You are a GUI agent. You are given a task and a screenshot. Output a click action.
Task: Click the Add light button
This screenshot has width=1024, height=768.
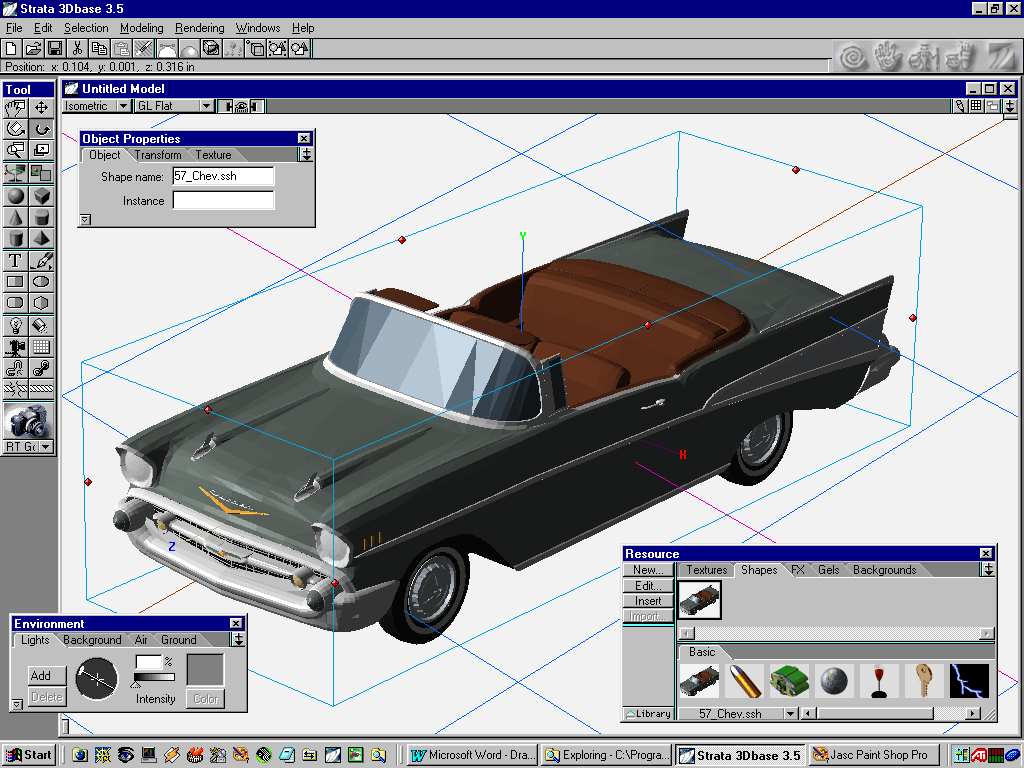(x=46, y=675)
